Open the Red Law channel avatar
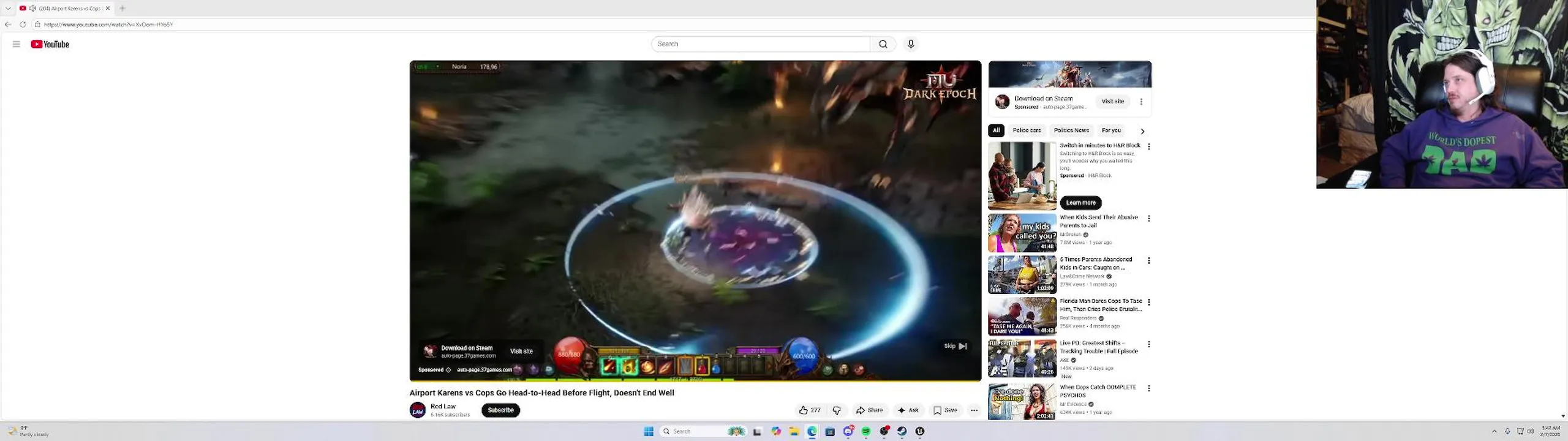The height and width of the screenshot is (441, 1568). (418, 410)
